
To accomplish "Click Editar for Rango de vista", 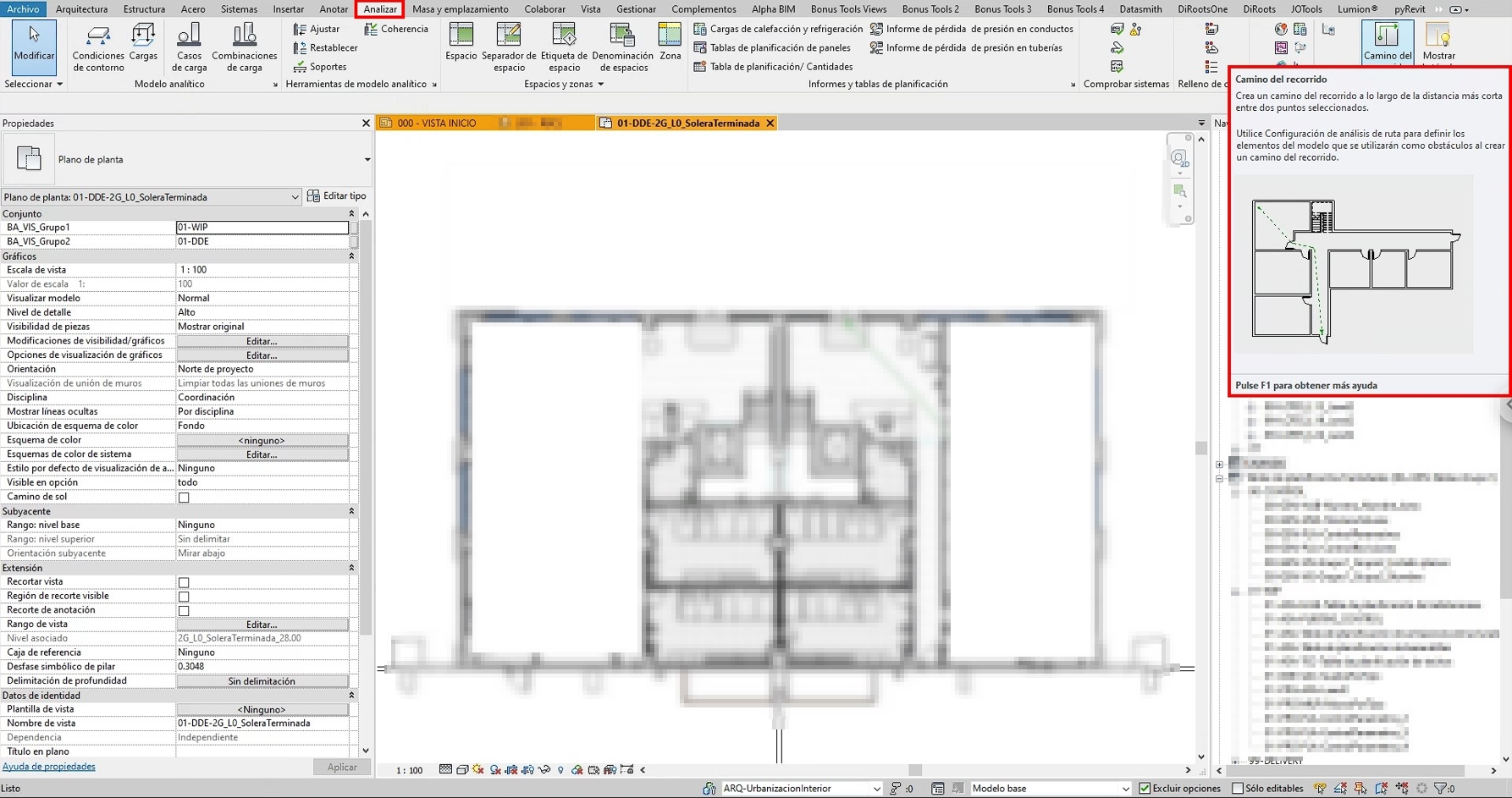I will (x=262, y=625).
